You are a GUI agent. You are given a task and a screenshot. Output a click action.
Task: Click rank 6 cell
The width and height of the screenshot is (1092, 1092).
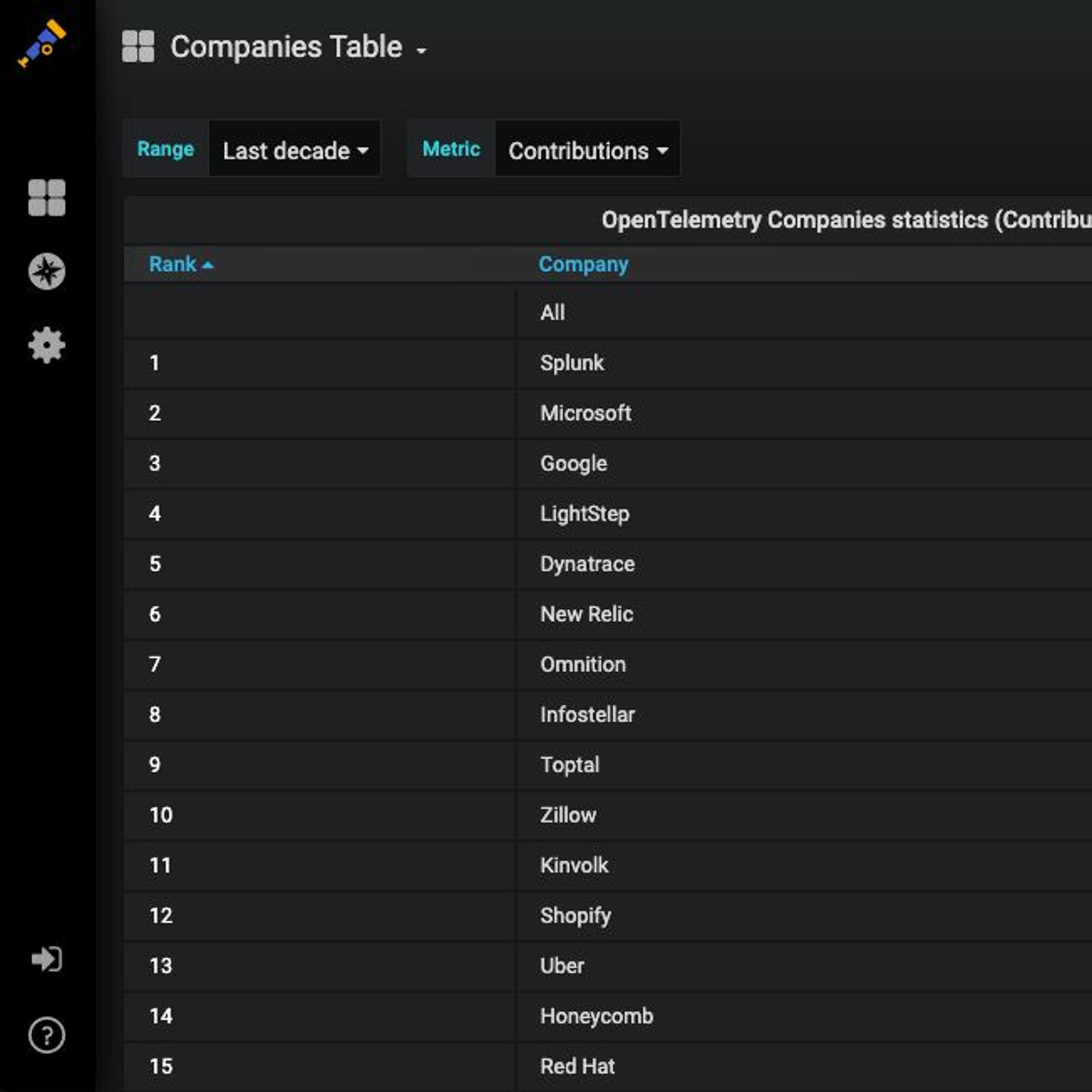point(319,614)
